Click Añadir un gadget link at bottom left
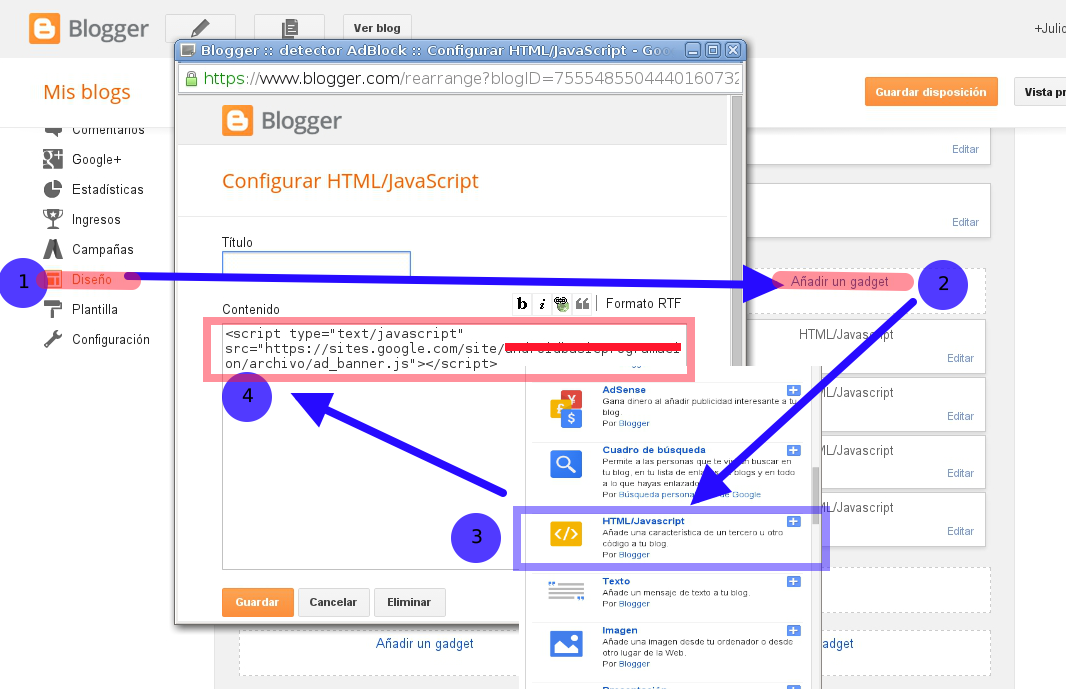1066x689 pixels. pos(425,643)
